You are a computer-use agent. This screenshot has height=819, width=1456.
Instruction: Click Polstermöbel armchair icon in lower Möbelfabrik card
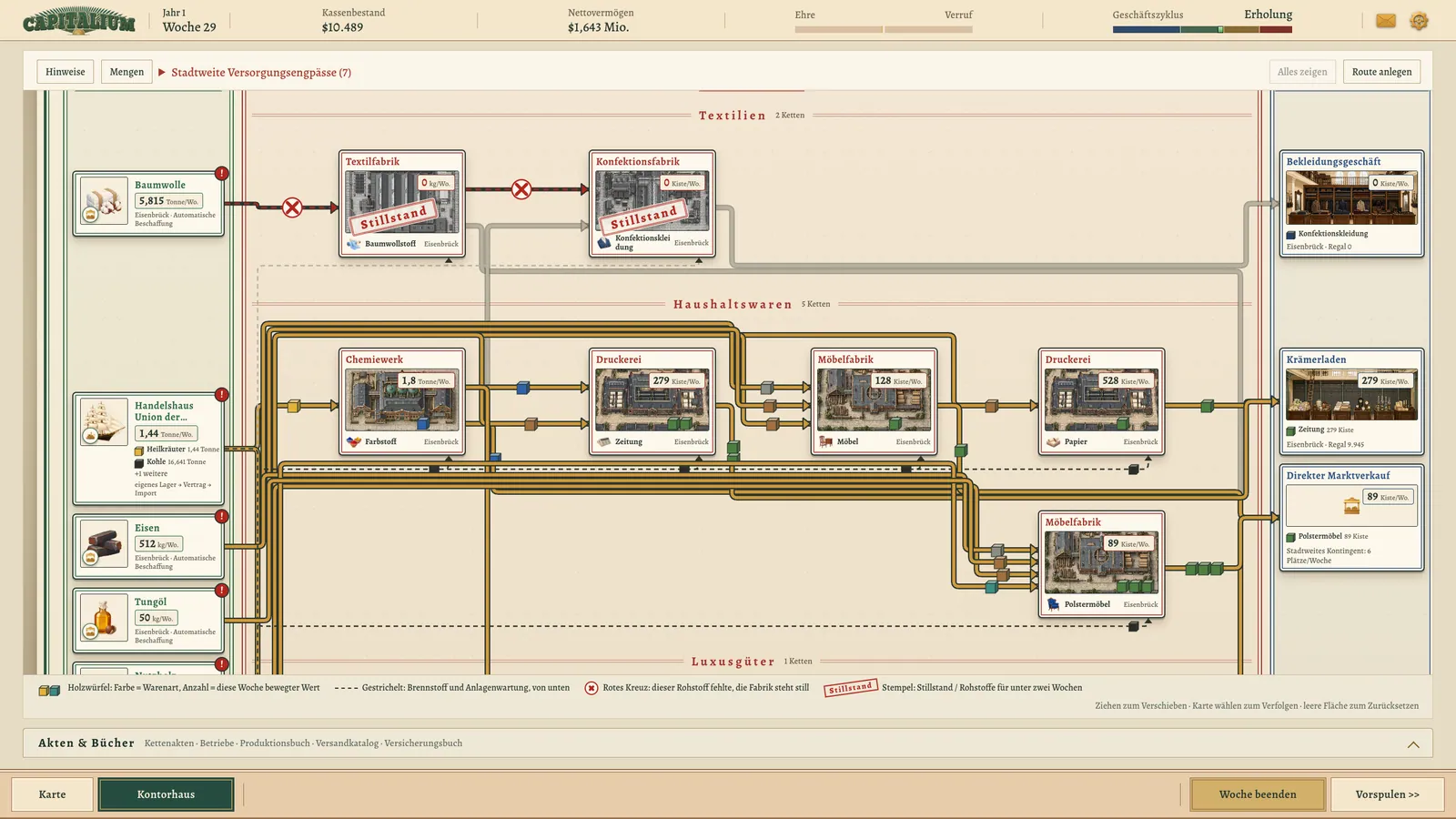point(1054,604)
